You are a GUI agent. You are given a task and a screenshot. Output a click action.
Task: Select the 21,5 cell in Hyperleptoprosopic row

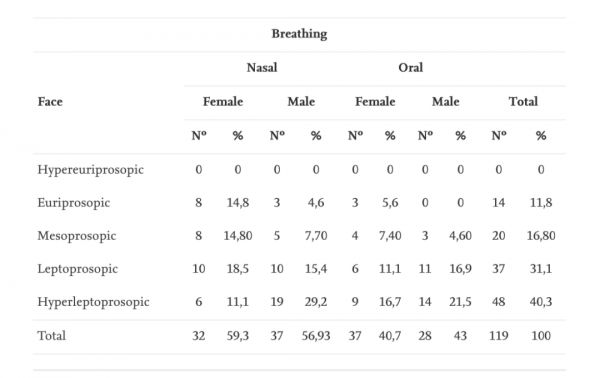click(x=460, y=302)
